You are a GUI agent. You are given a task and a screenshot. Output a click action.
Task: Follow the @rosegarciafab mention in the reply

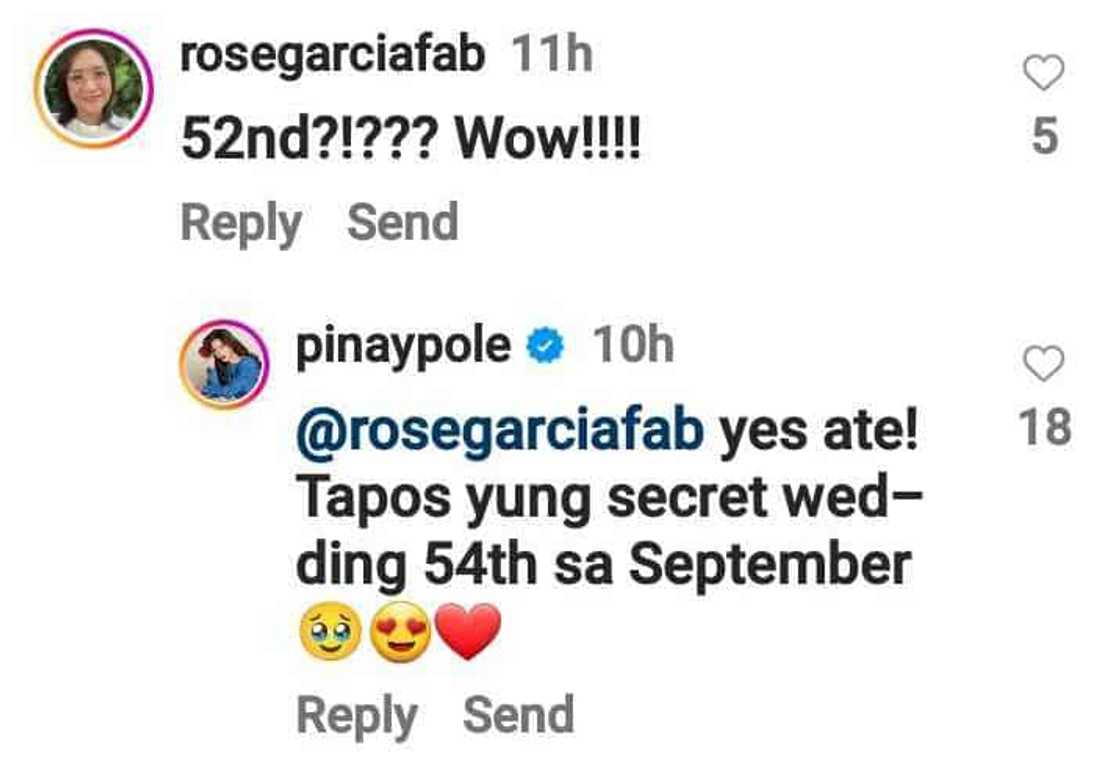500,433
